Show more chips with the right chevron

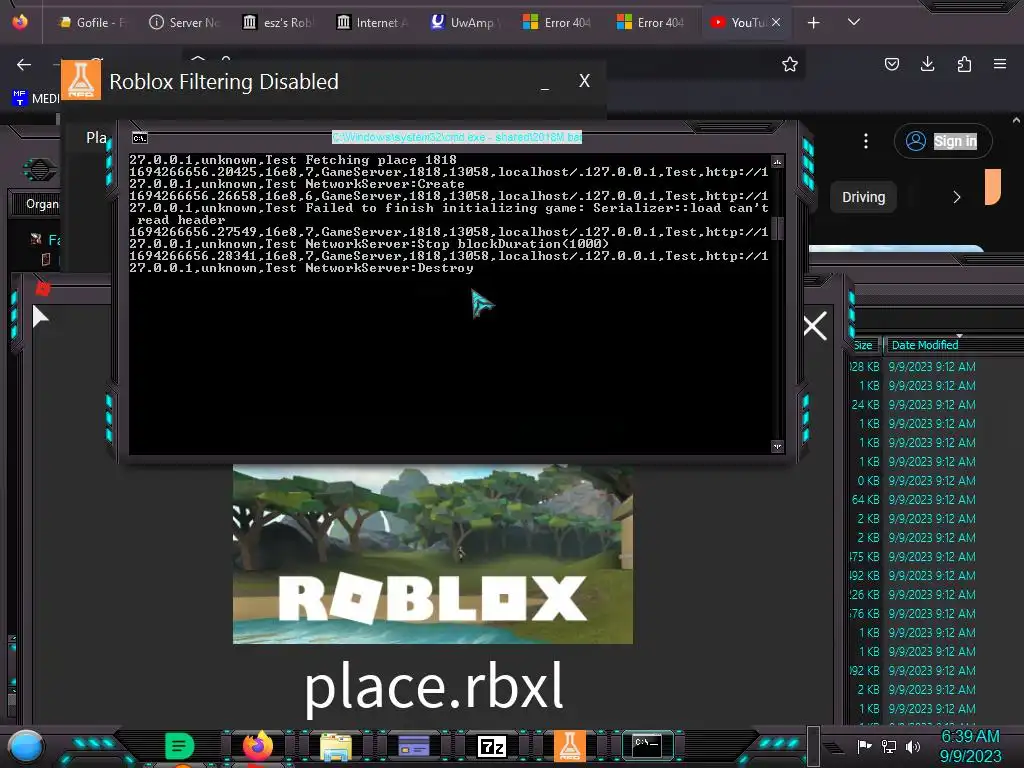957,197
